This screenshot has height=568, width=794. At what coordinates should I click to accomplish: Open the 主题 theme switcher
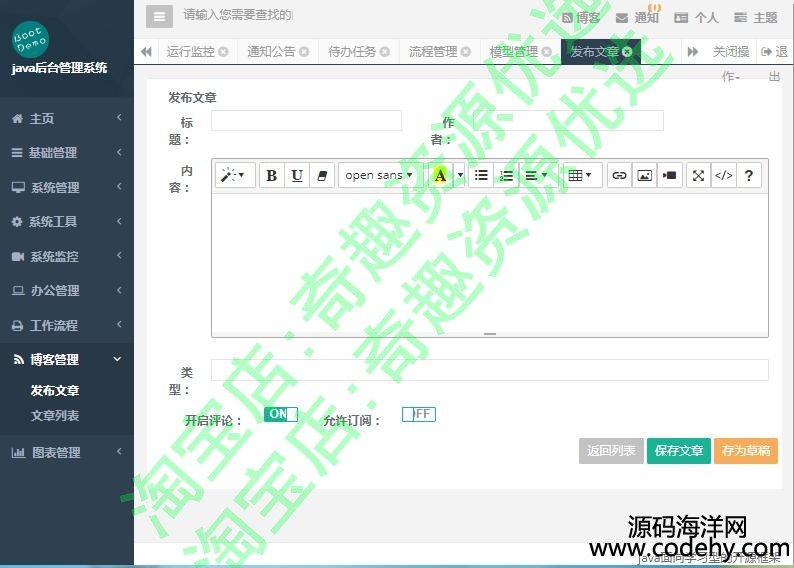[756, 18]
